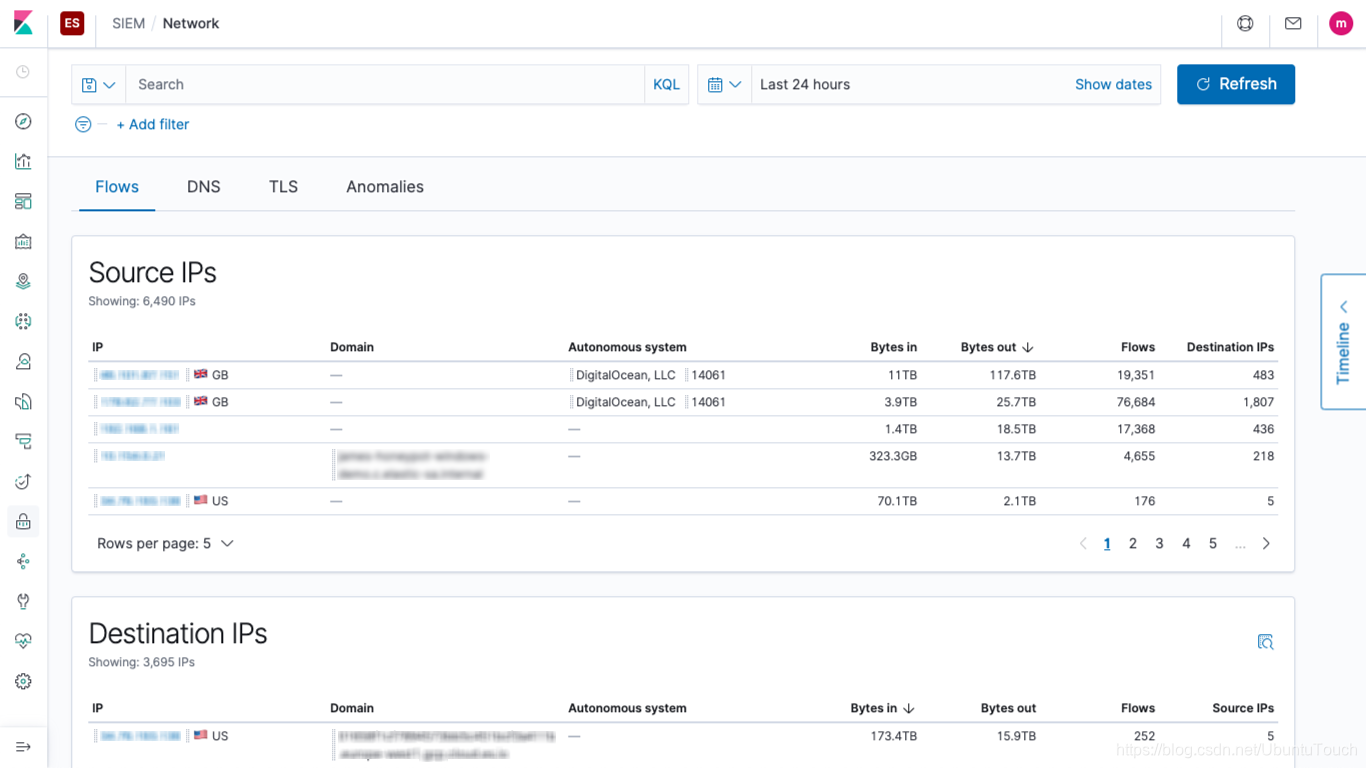Open Uptime icon in sidebar
1366x768 pixels.
(23, 481)
